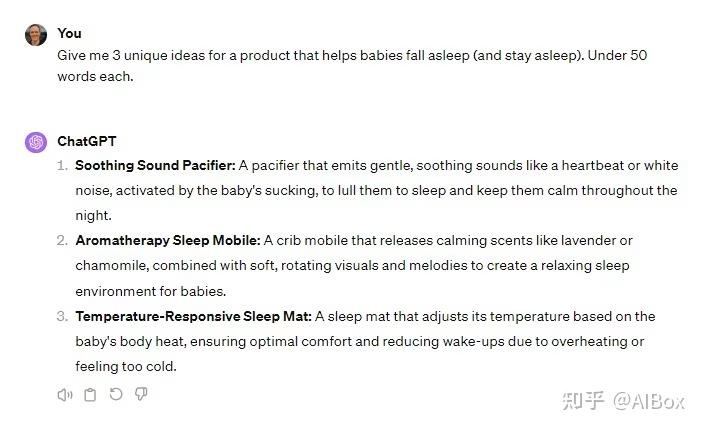Click the text "environment for babies."
The image size is (702, 429).
[x=151, y=291]
